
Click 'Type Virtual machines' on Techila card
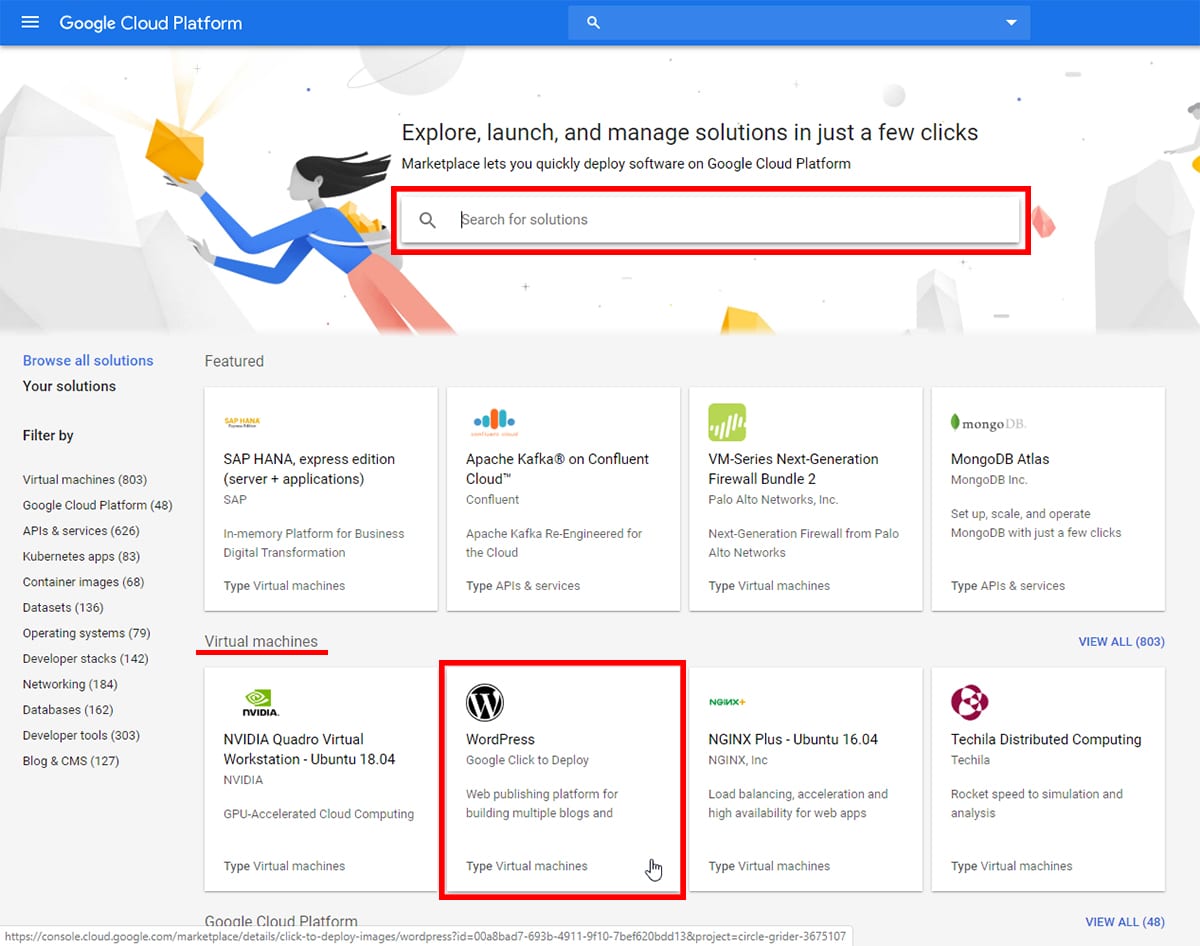click(x=1012, y=866)
